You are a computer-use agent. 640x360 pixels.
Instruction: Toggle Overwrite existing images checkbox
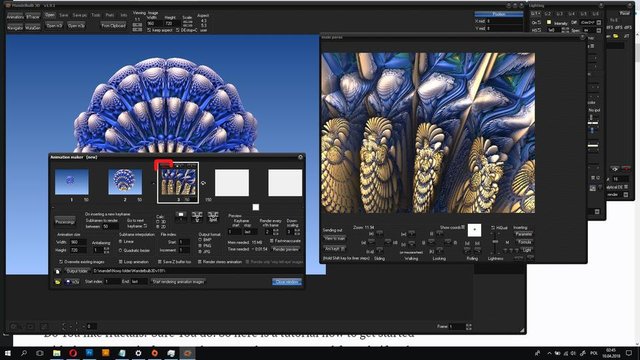click(x=61, y=262)
